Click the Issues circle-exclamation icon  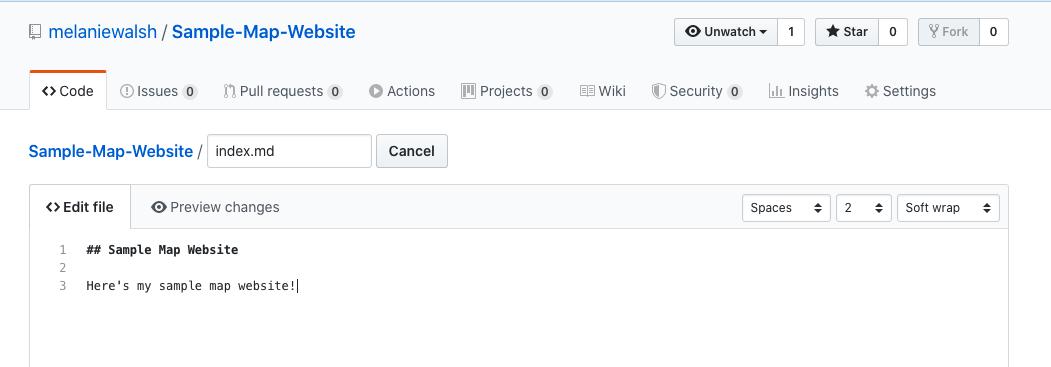point(127,91)
